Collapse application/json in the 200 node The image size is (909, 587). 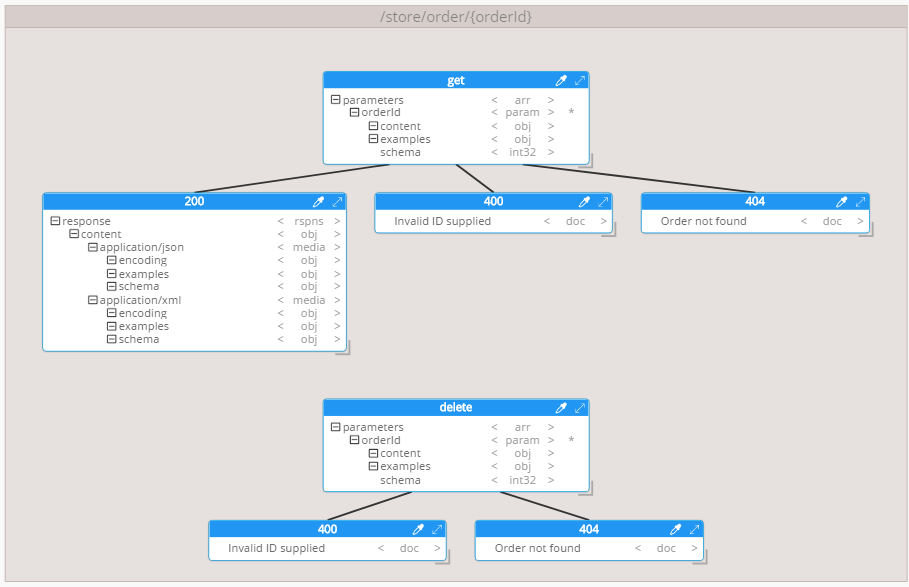93,247
